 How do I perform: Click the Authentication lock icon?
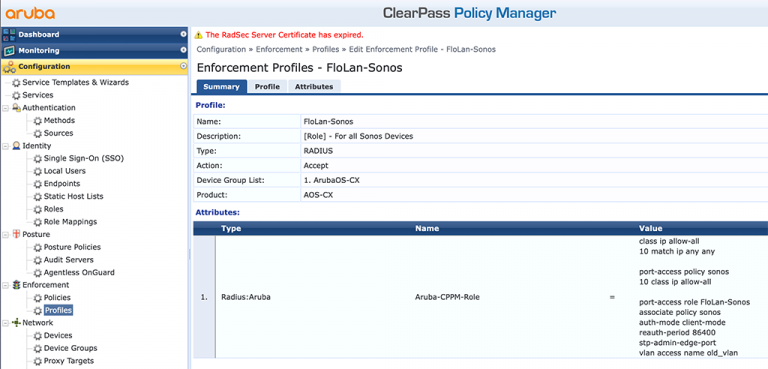[16, 108]
